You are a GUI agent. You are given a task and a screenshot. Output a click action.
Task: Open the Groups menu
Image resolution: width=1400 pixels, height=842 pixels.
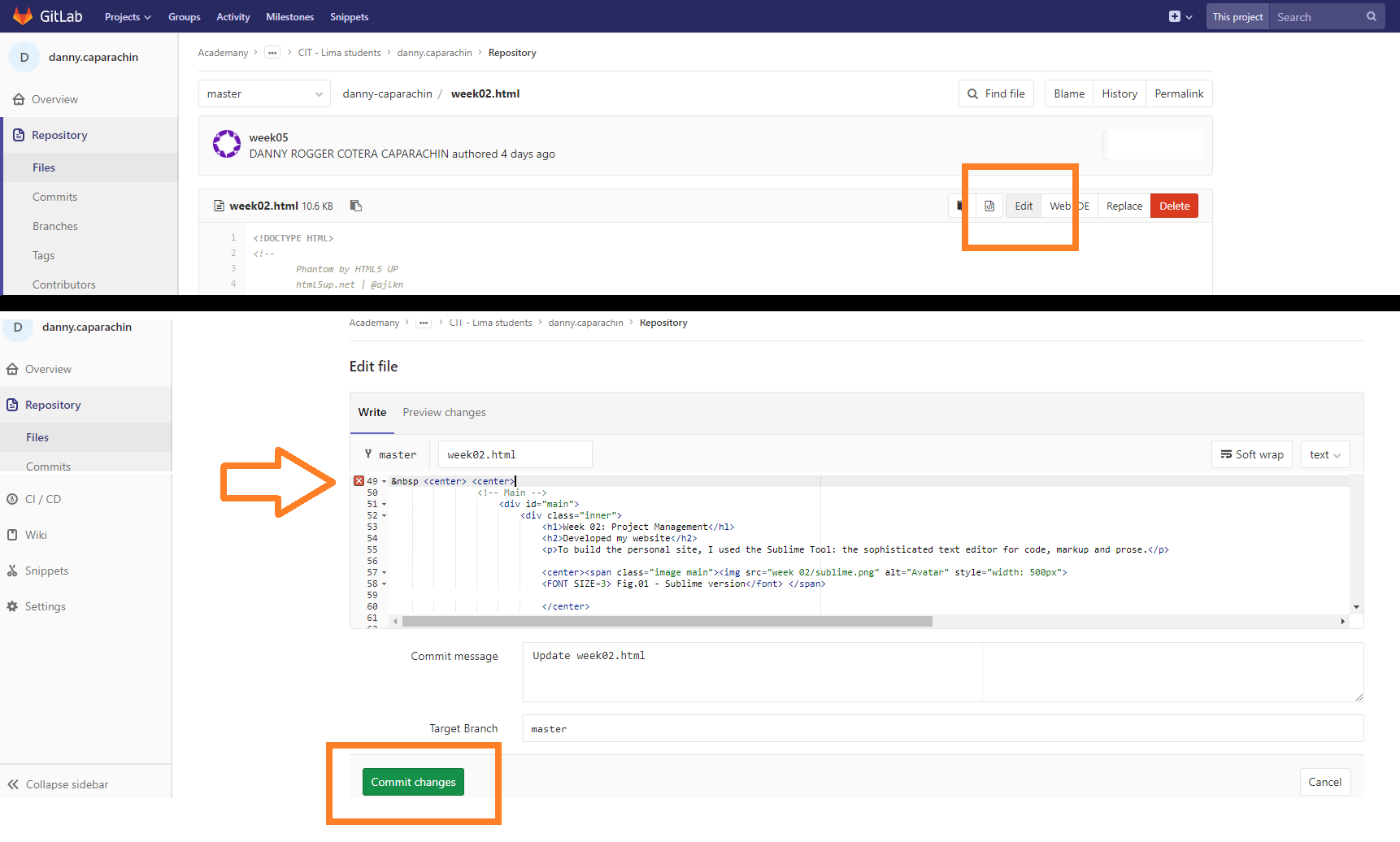pos(185,17)
